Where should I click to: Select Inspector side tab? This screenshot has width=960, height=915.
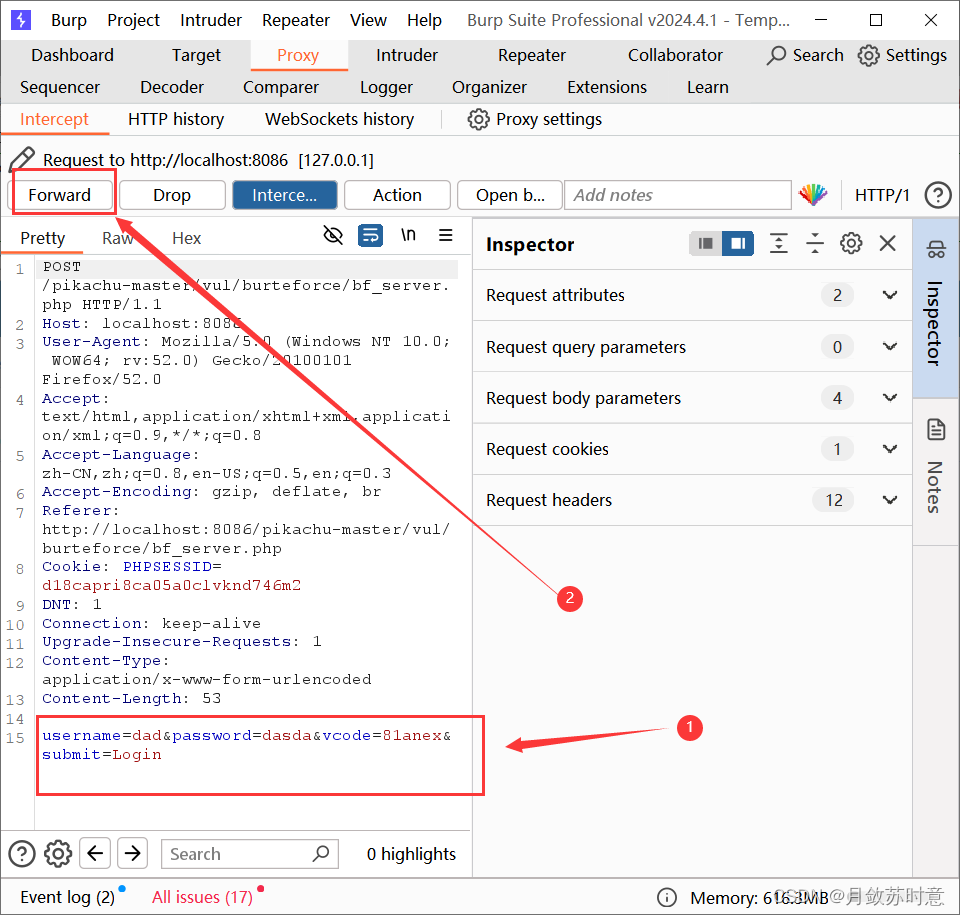click(935, 308)
